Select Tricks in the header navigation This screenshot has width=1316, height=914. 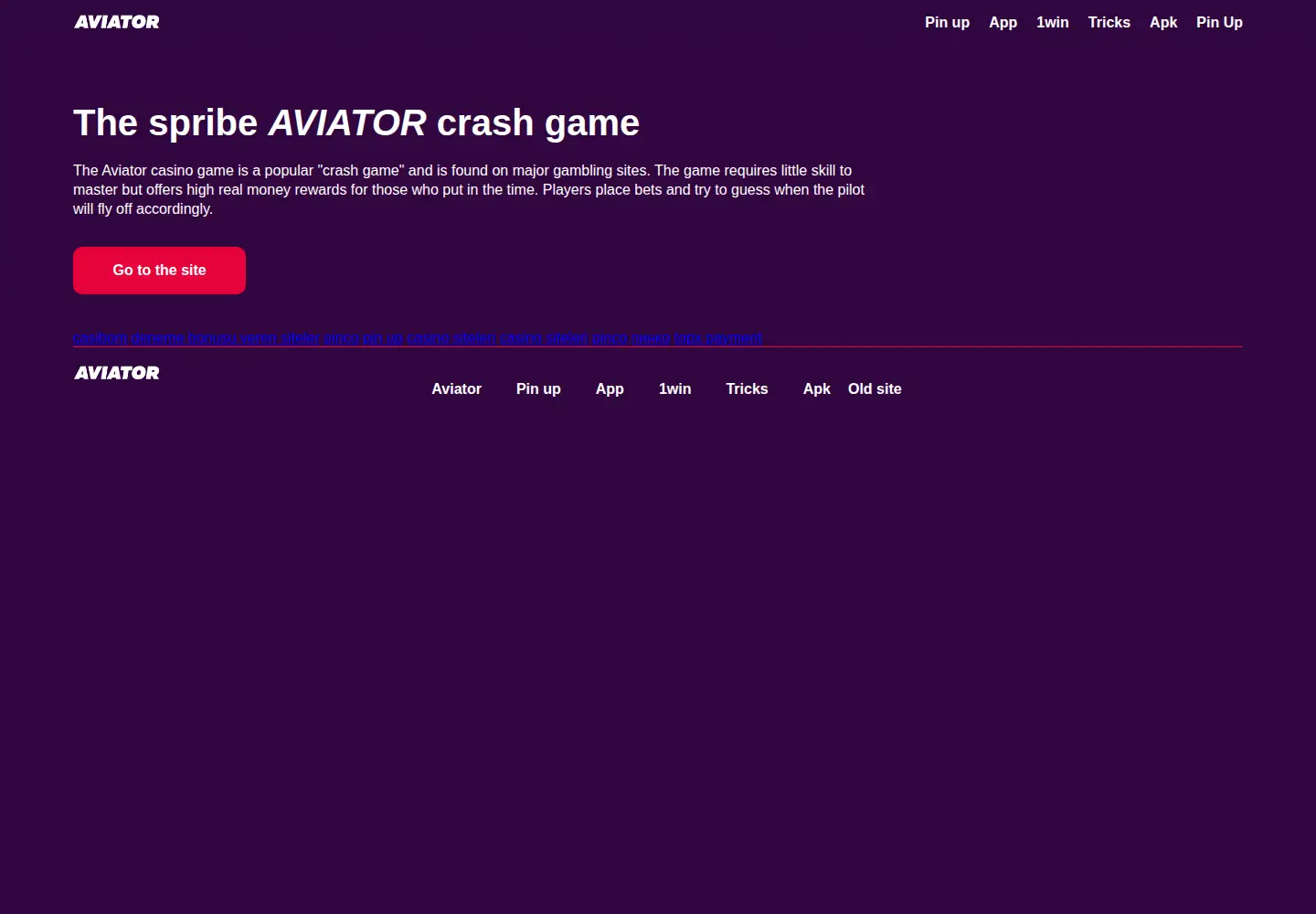[x=1109, y=22]
